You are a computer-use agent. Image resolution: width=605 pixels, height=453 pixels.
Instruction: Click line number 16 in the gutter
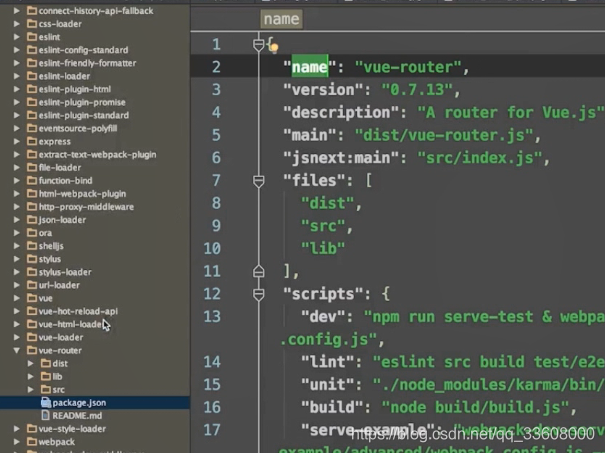pos(212,407)
